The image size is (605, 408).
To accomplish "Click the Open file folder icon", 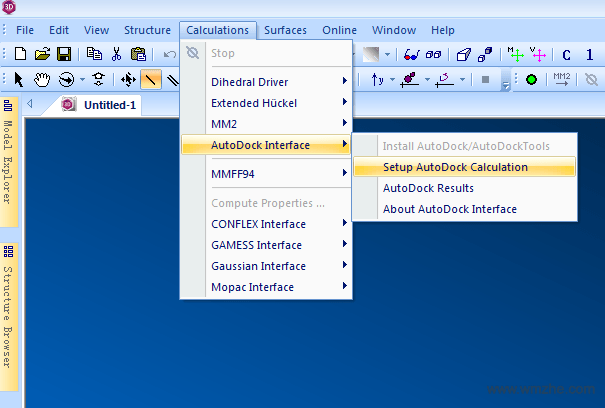I will [x=42, y=54].
